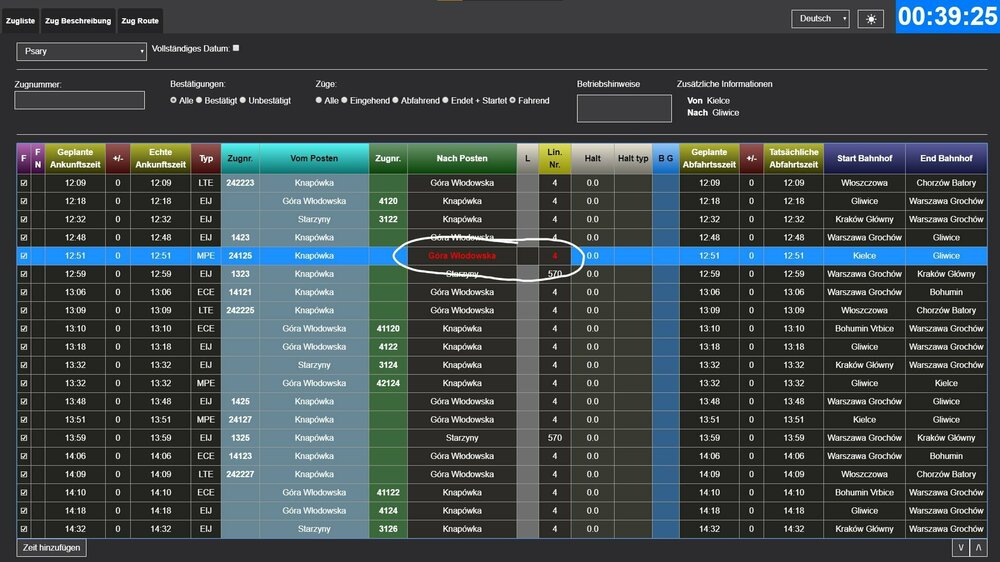1000x562 pixels.
Task: Toggle checkbox for the 12:09 train 242223
Action: (24, 183)
